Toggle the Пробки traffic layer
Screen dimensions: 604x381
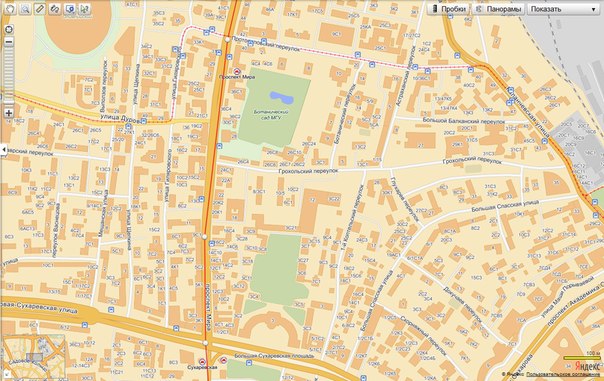(x=448, y=9)
